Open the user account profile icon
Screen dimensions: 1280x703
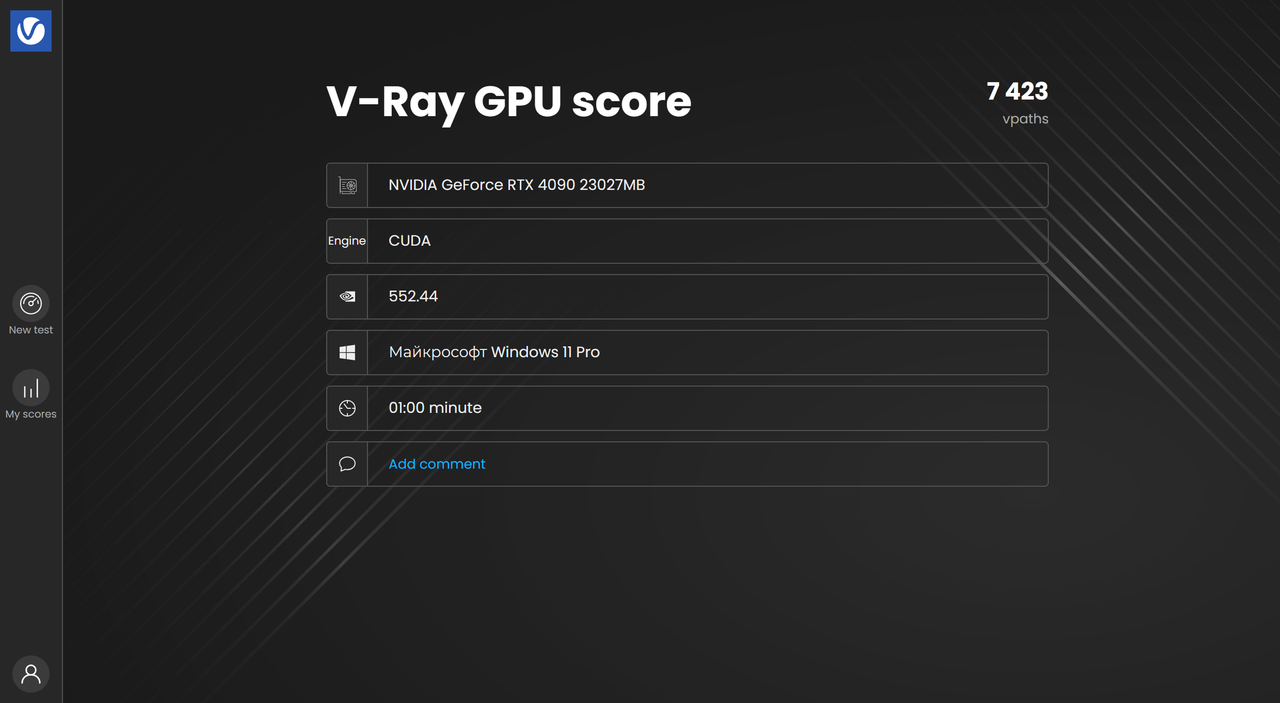pos(31,674)
